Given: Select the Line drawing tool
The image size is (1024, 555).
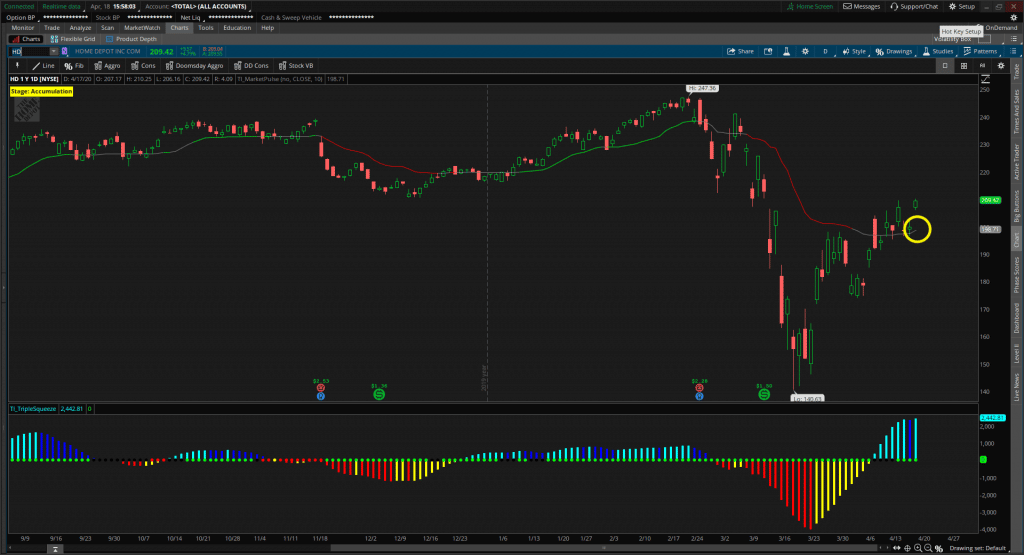Looking at the screenshot, I should point(42,65).
